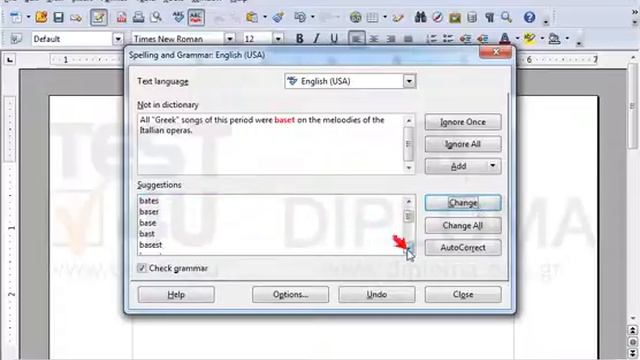This screenshot has height=360, width=640.
Task: Click the Document as E-mail icon
Action: [76, 17]
